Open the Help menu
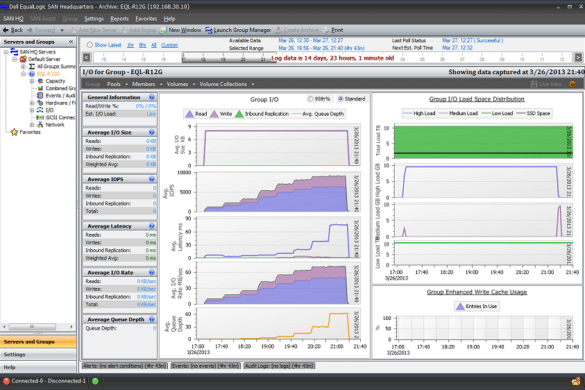 pos(169,19)
